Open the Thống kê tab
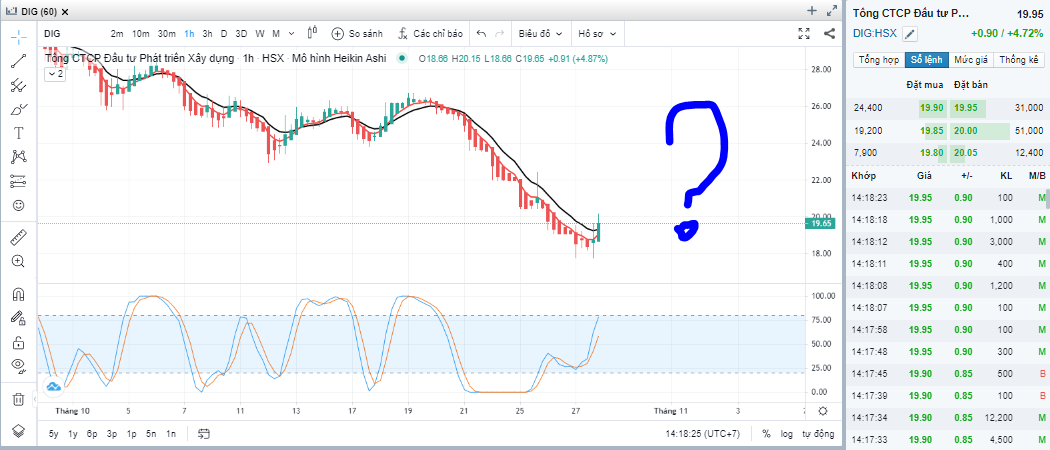The height and width of the screenshot is (450, 1050). point(1019,60)
